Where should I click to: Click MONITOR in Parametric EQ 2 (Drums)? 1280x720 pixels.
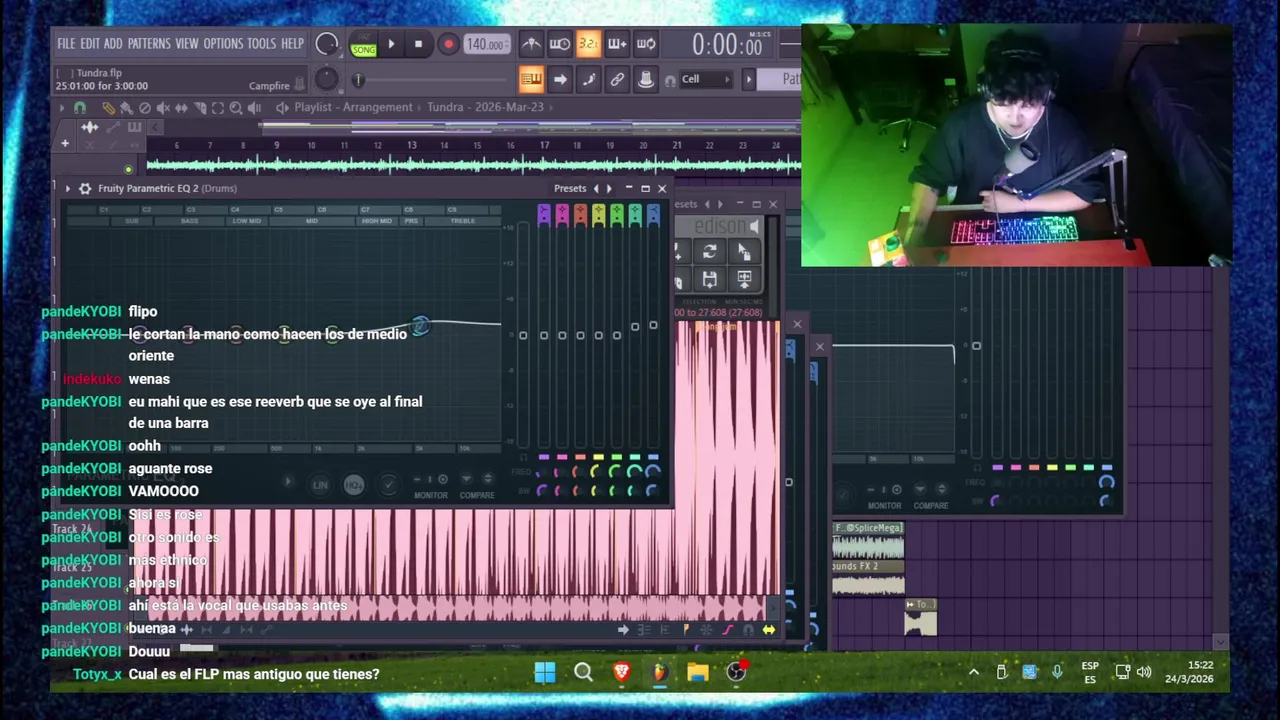[431, 495]
